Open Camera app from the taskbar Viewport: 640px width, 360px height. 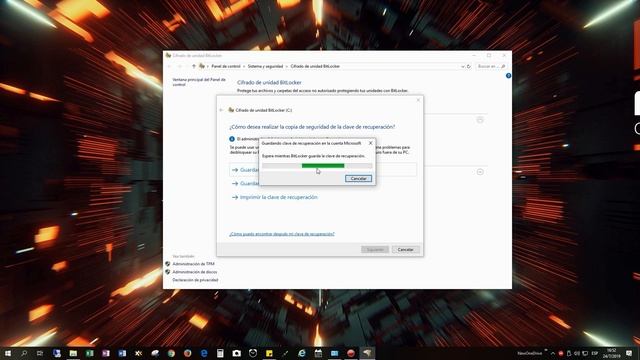(236, 353)
